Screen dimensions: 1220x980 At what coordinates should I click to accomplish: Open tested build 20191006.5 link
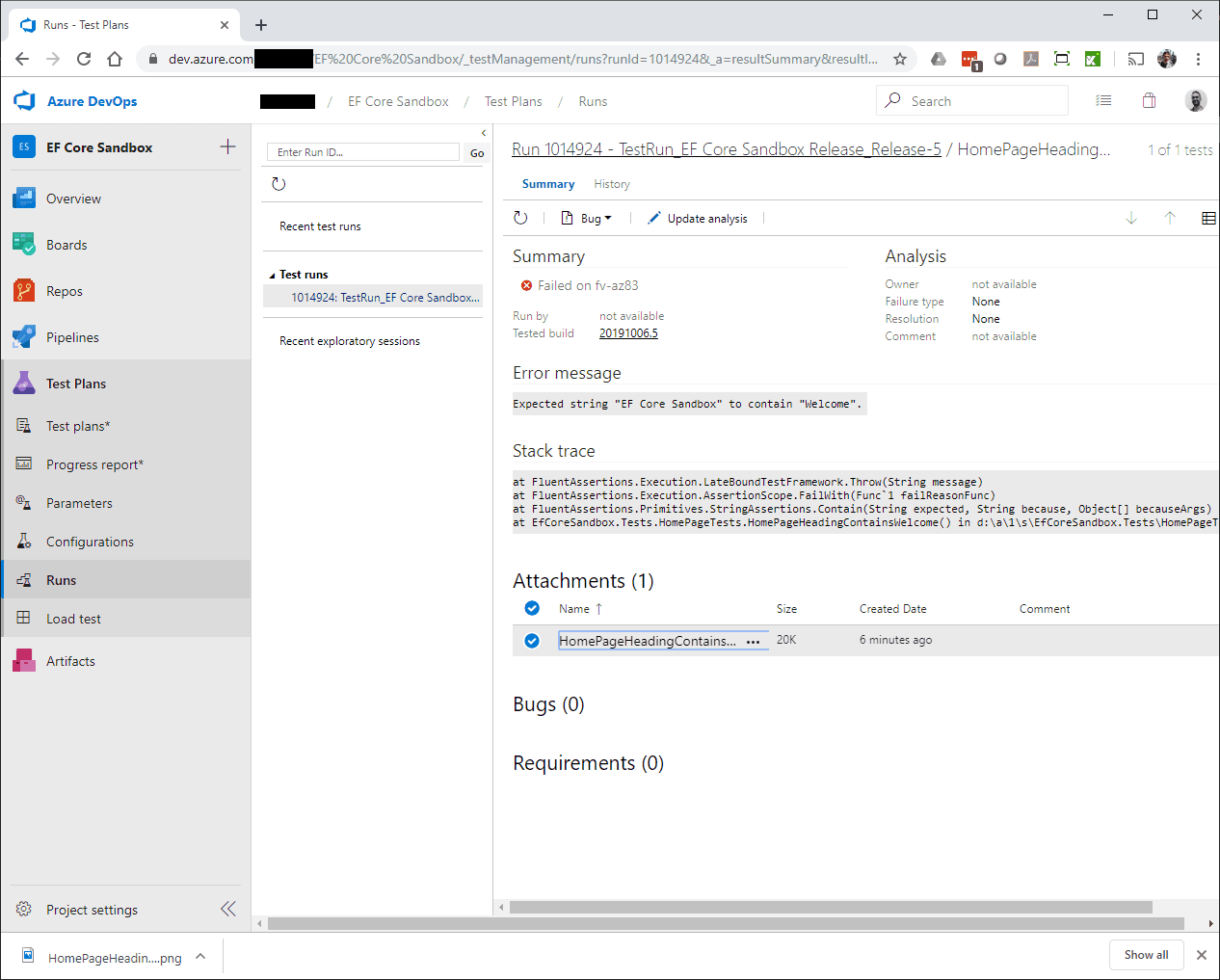tap(628, 333)
